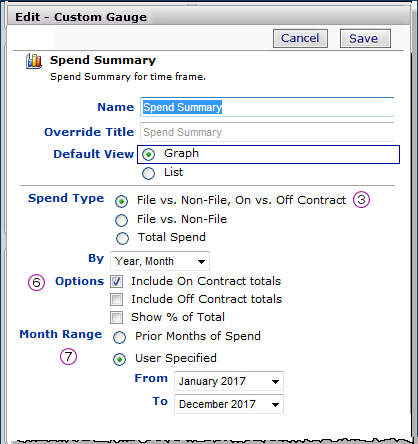Click the circled number 3 callout
The height and width of the screenshot is (444, 418).
coord(362,200)
